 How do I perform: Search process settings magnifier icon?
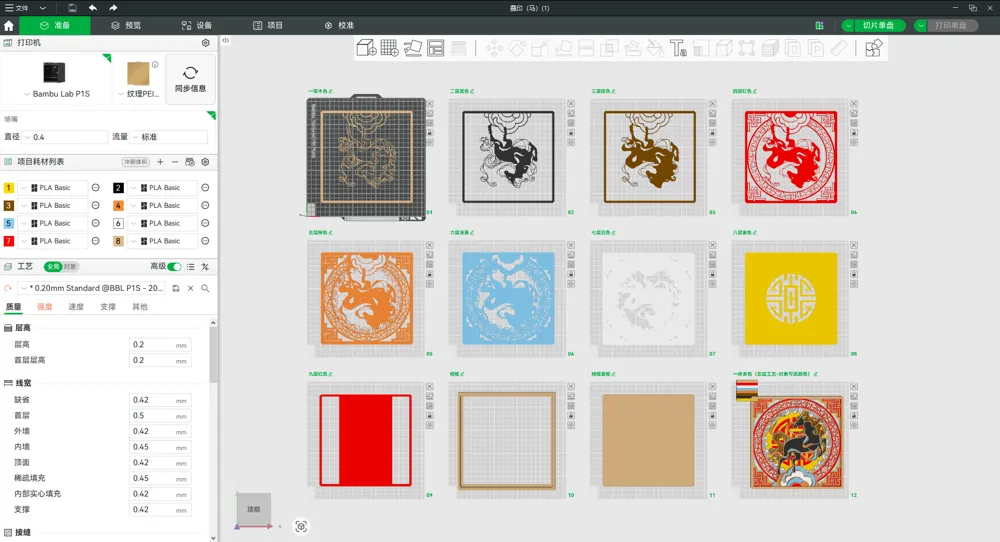pos(205,288)
